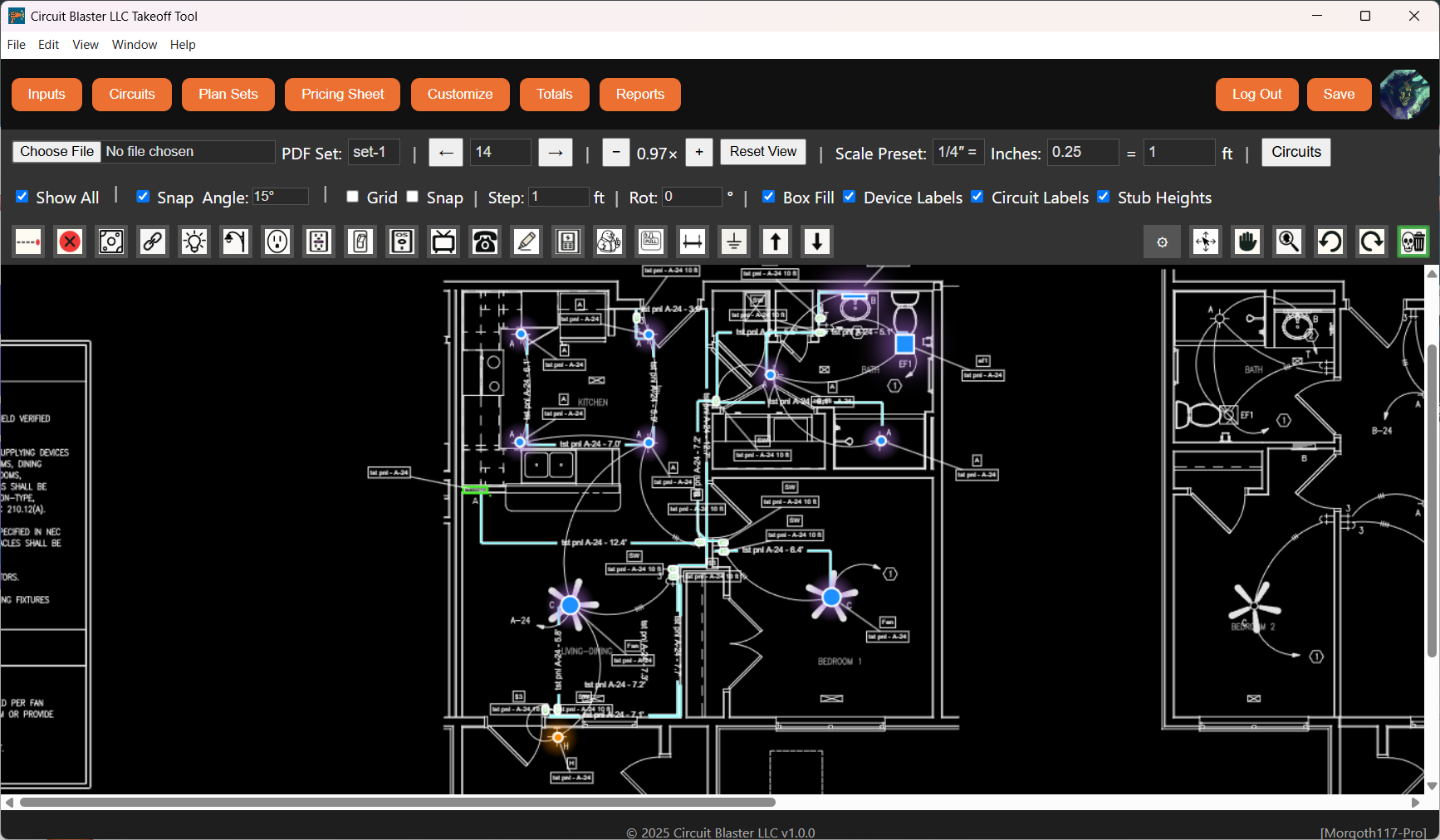This screenshot has width=1440, height=840.
Task: Open the PDF Set dropdown
Action: pos(374,152)
